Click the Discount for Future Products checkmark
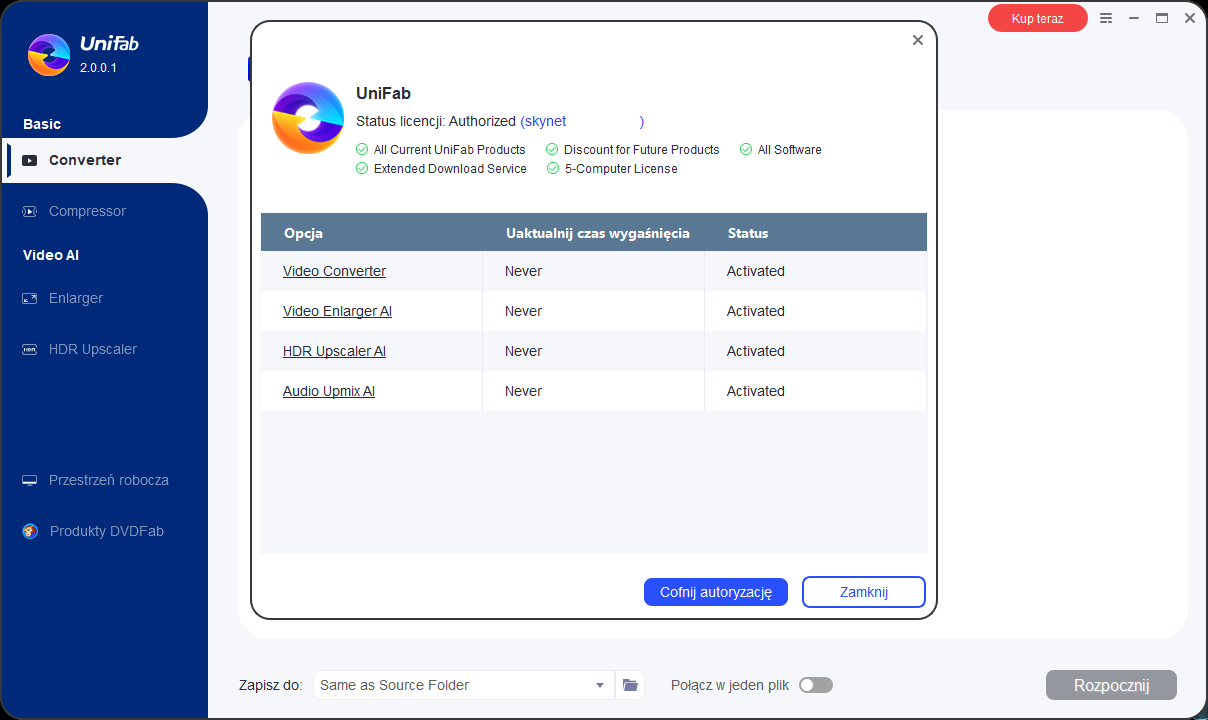This screenshot has width=1208, height=720. pyautogui.click(x=552, y=149)
